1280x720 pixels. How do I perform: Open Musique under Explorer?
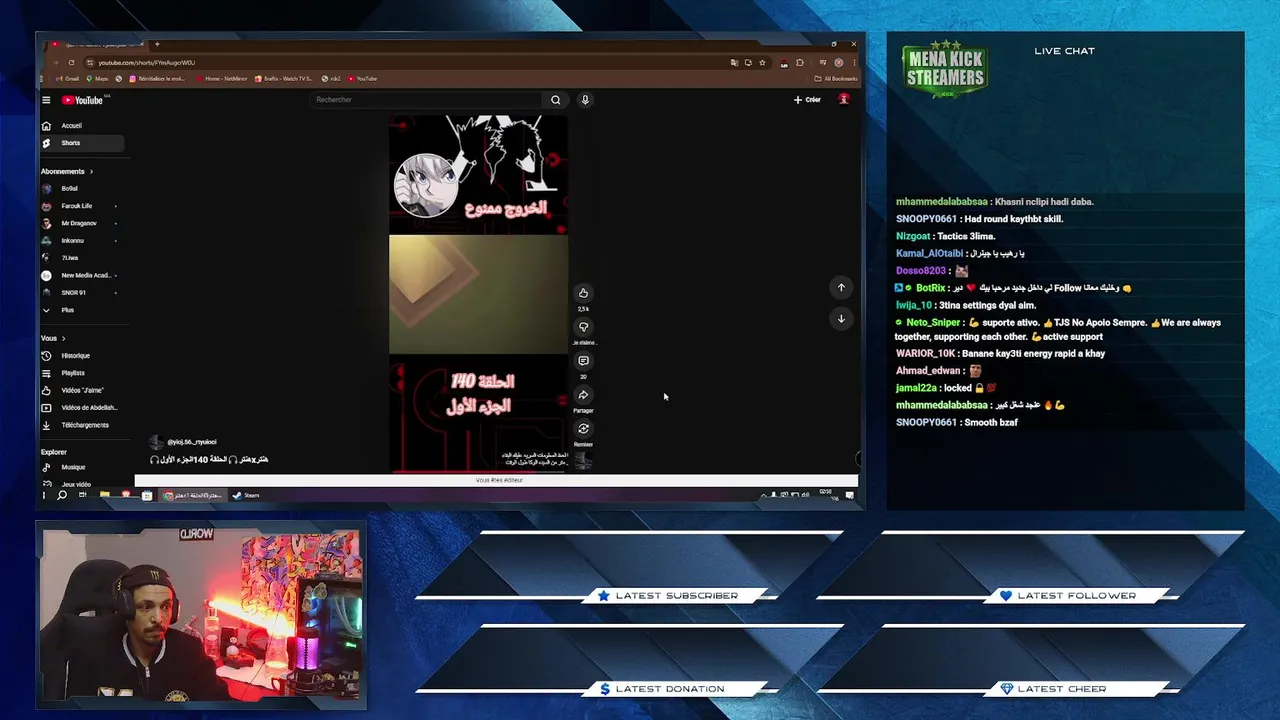[80, 467]
